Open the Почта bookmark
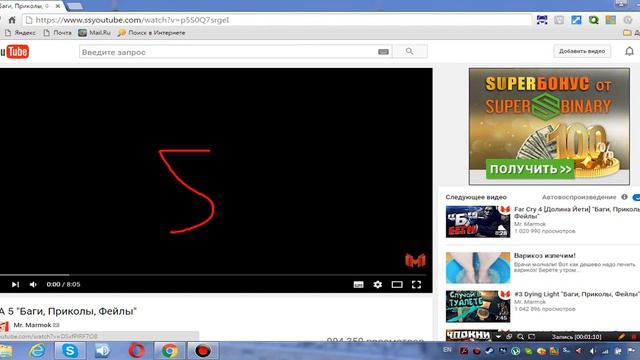The height and width of the screenshot is (360, 640). point(58,33)
